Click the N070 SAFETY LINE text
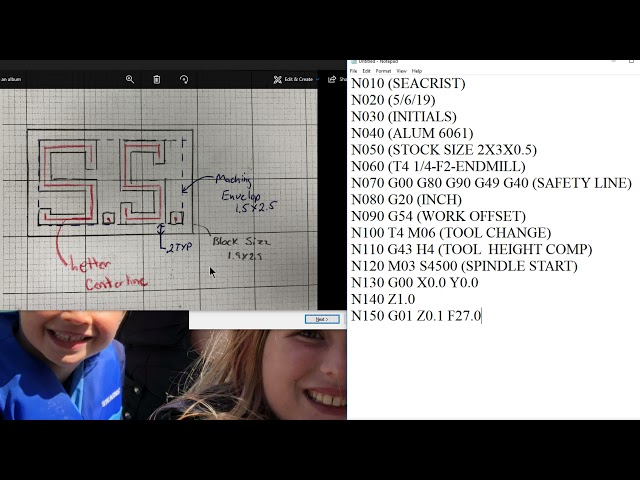 [491, 183]
